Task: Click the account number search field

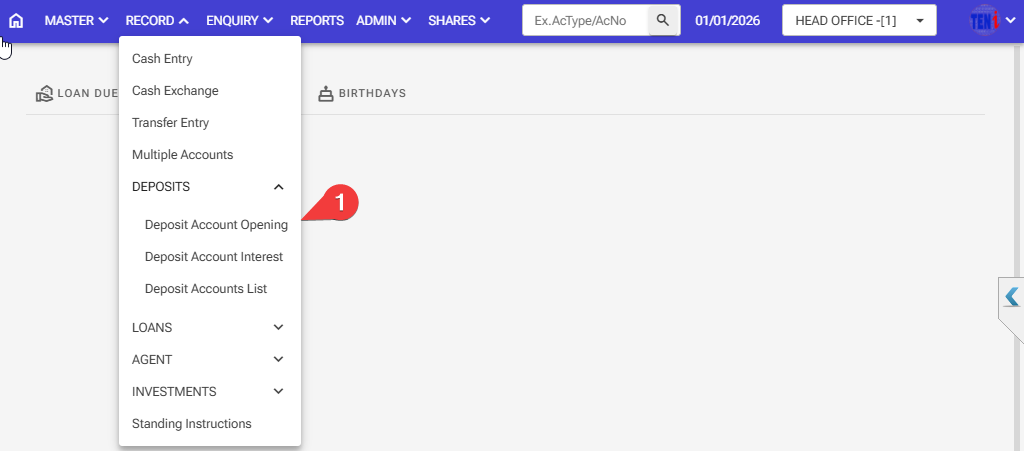Action: pyautogui.click(x=586, y=20)
